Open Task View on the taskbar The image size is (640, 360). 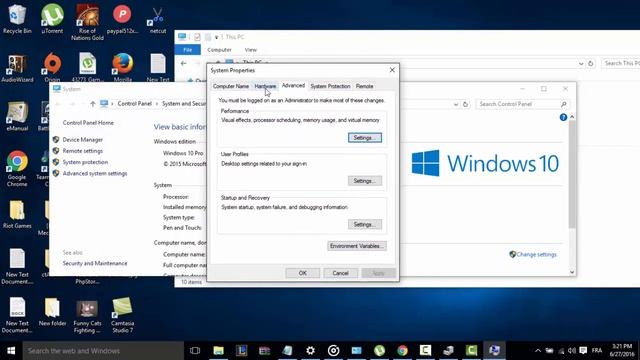coord(195,351)
